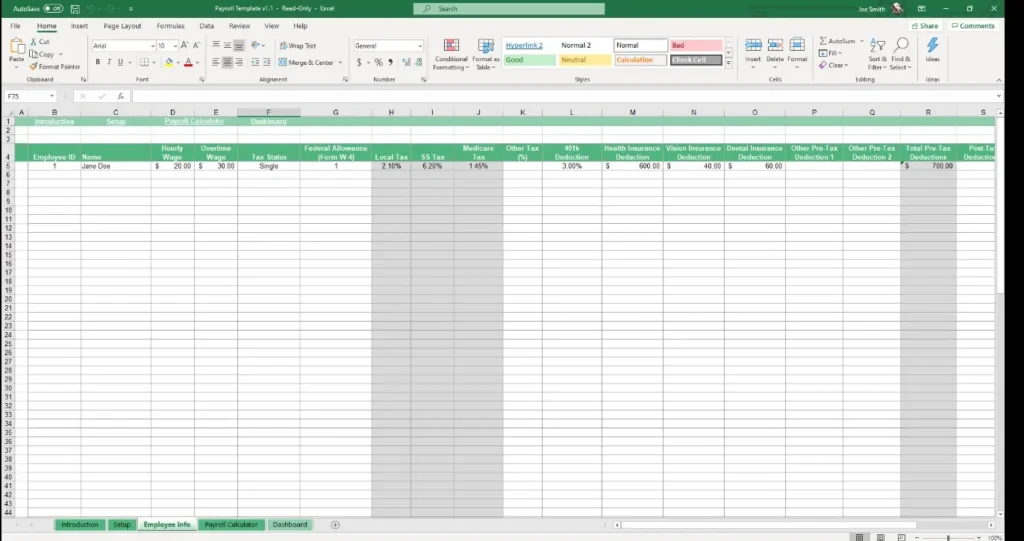The width and height of the screenshot is (1024, 541).
Task: Open the Formulas ribbon tab
Action: (170, 26)
